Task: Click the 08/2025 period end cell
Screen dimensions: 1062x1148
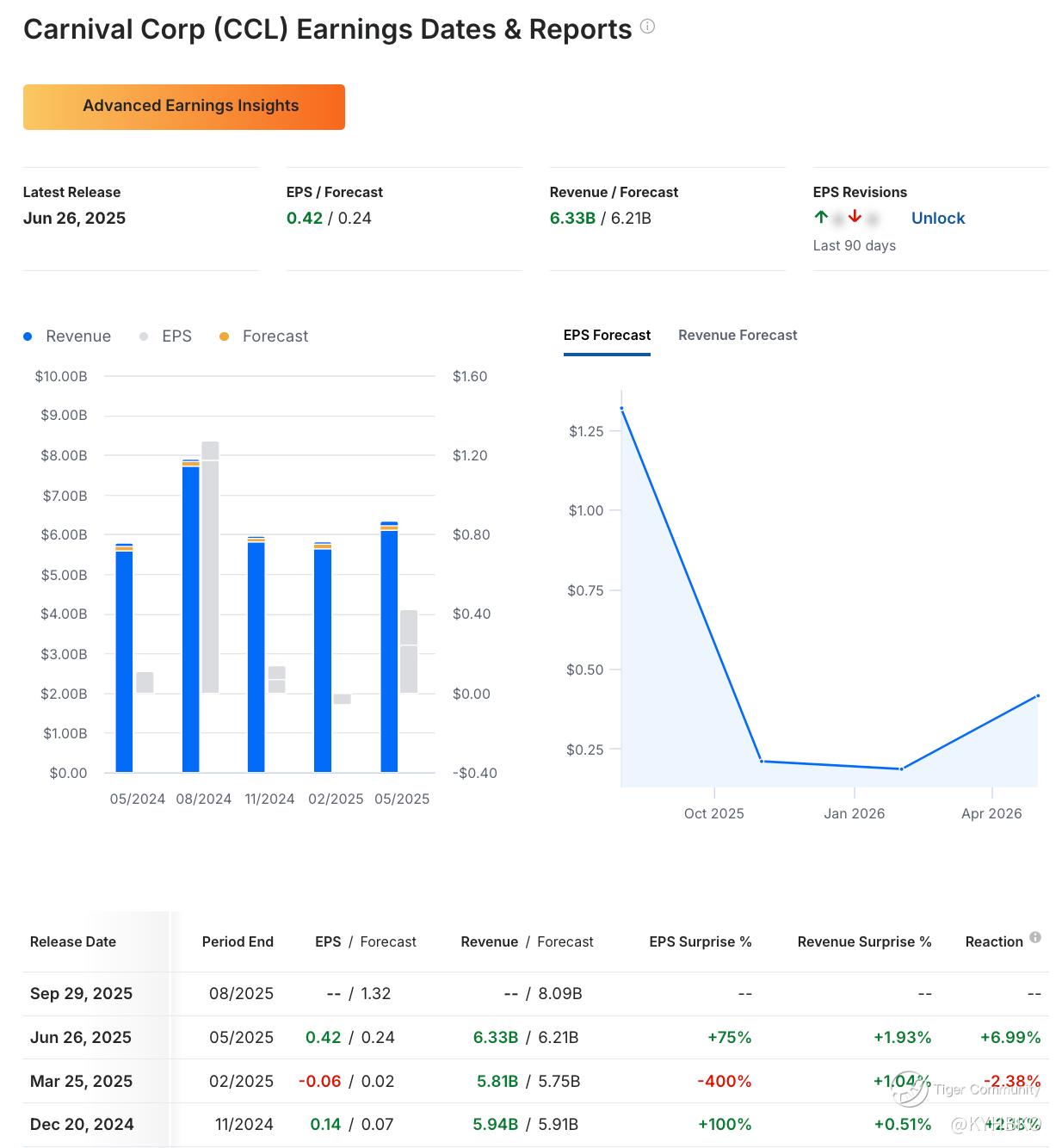Action: 241,994
